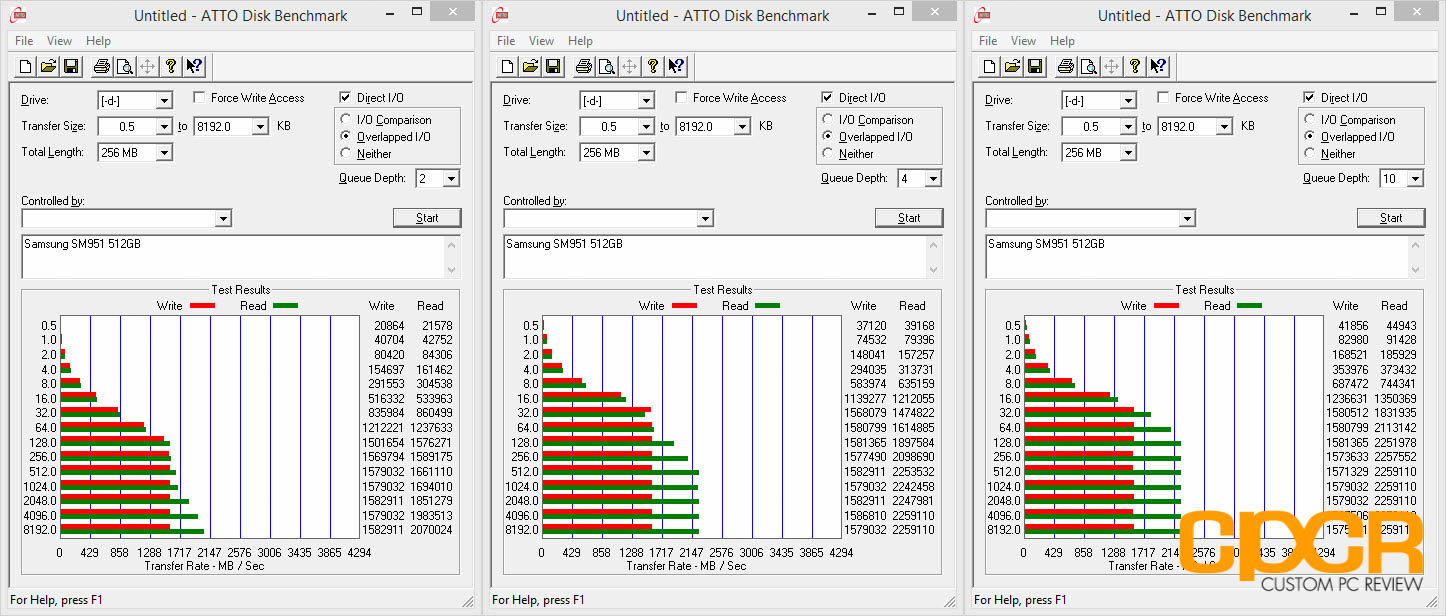
Task: Click Write value 20864 in Queue Depth 2 window
Action: click(385, 326)
